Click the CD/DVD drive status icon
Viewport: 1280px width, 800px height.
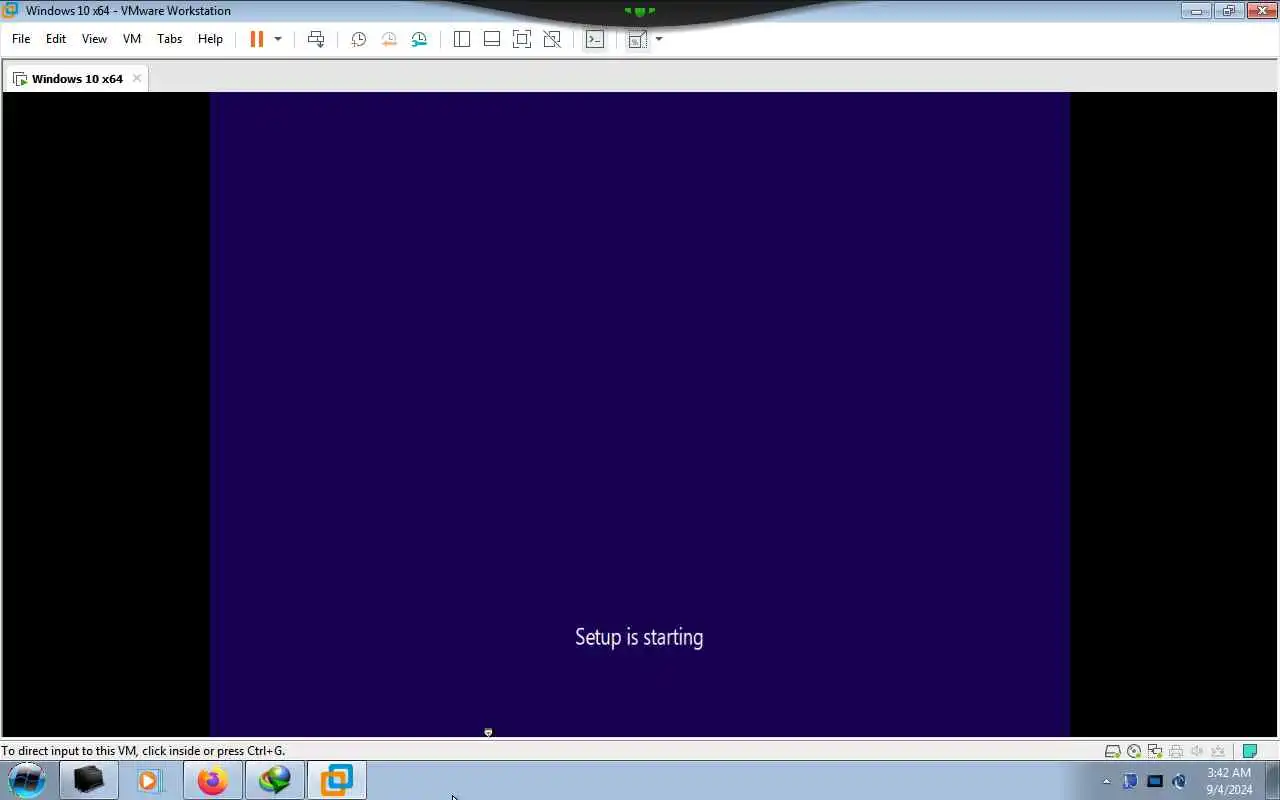[1134, 751]
